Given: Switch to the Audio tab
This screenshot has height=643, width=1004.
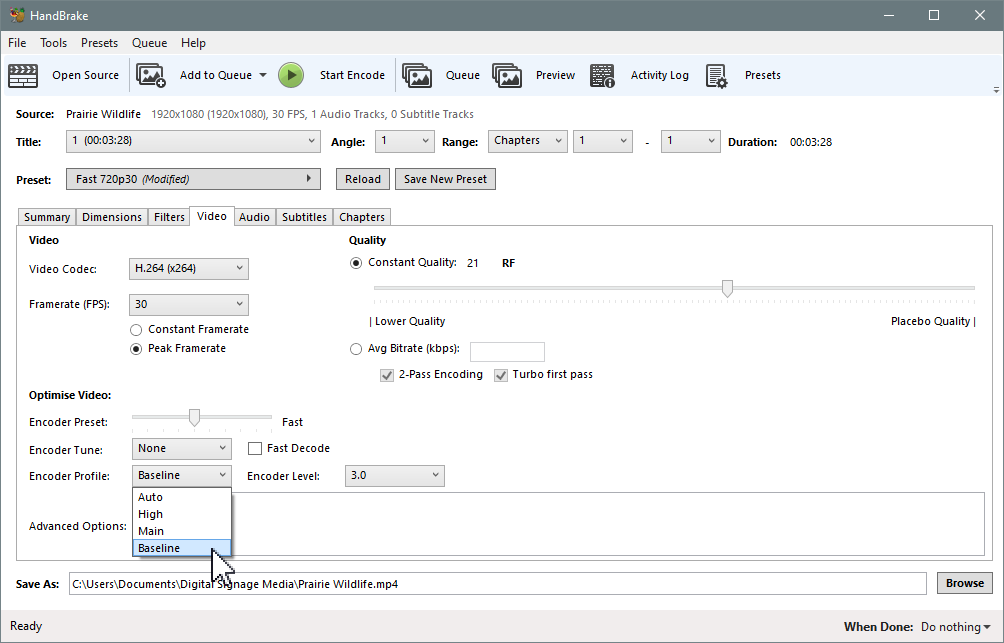Looking at the screenshot, I should pyautogui.click(x=254, y=217).
